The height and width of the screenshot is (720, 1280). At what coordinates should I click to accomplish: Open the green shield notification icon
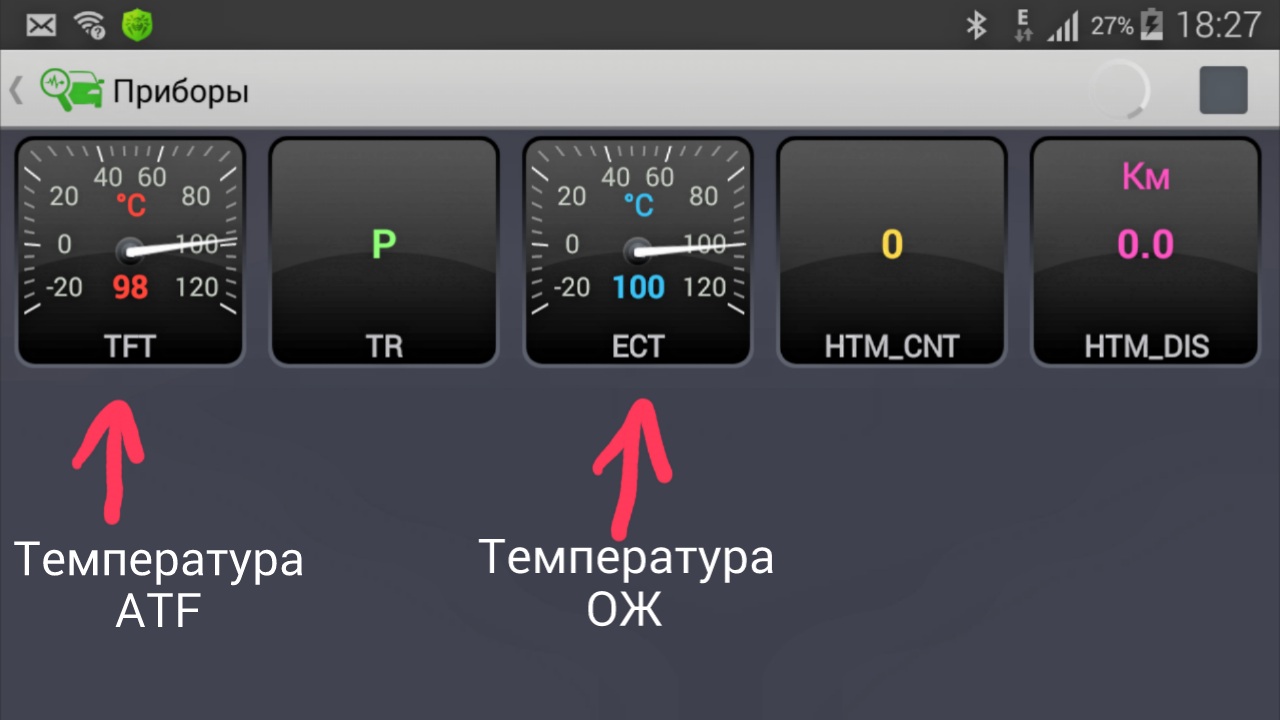pos(137,25)
